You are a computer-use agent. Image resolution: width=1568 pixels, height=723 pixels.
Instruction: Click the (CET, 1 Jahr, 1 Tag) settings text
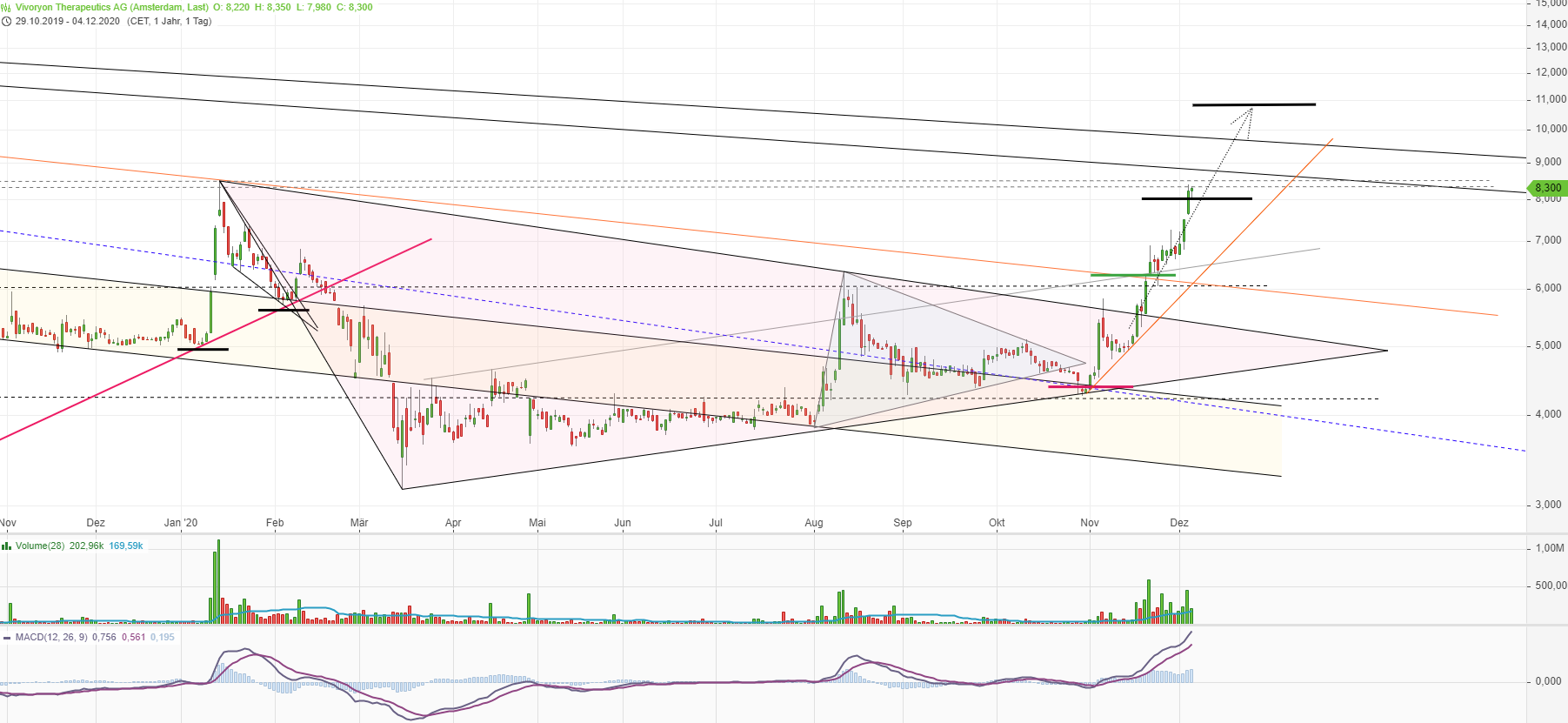(170, 21)
